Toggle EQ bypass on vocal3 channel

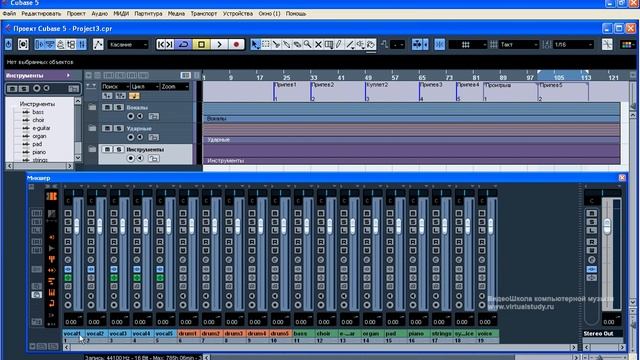pos(114,278)
